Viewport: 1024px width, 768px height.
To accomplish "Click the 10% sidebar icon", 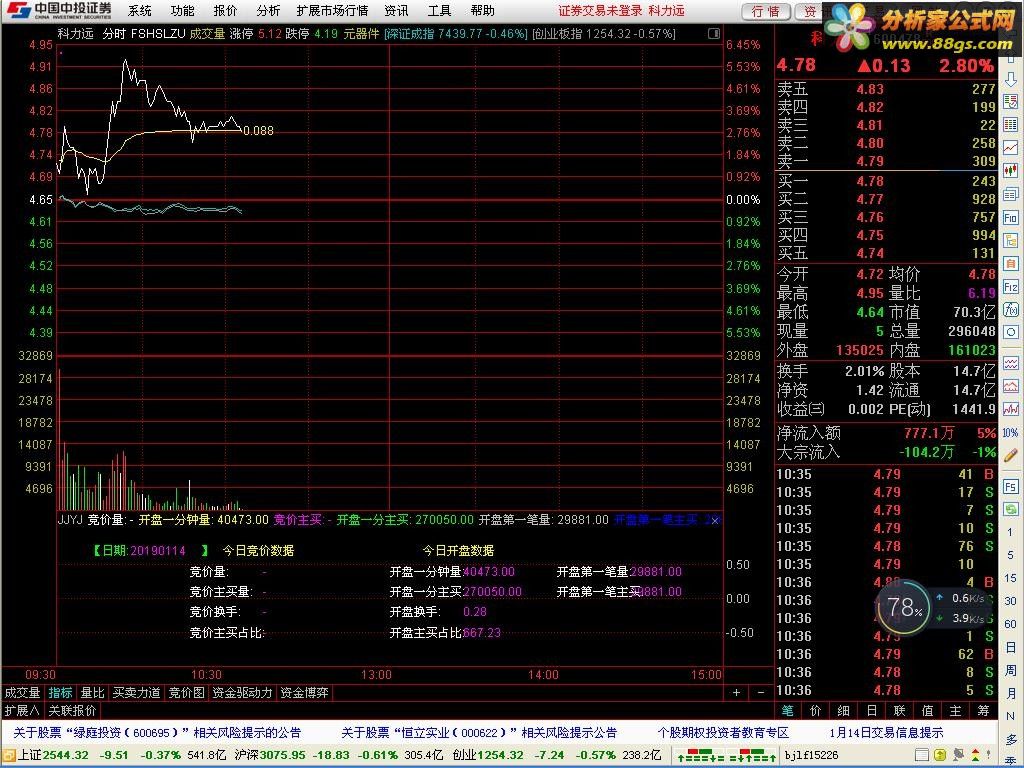I will pos(1010,432).
